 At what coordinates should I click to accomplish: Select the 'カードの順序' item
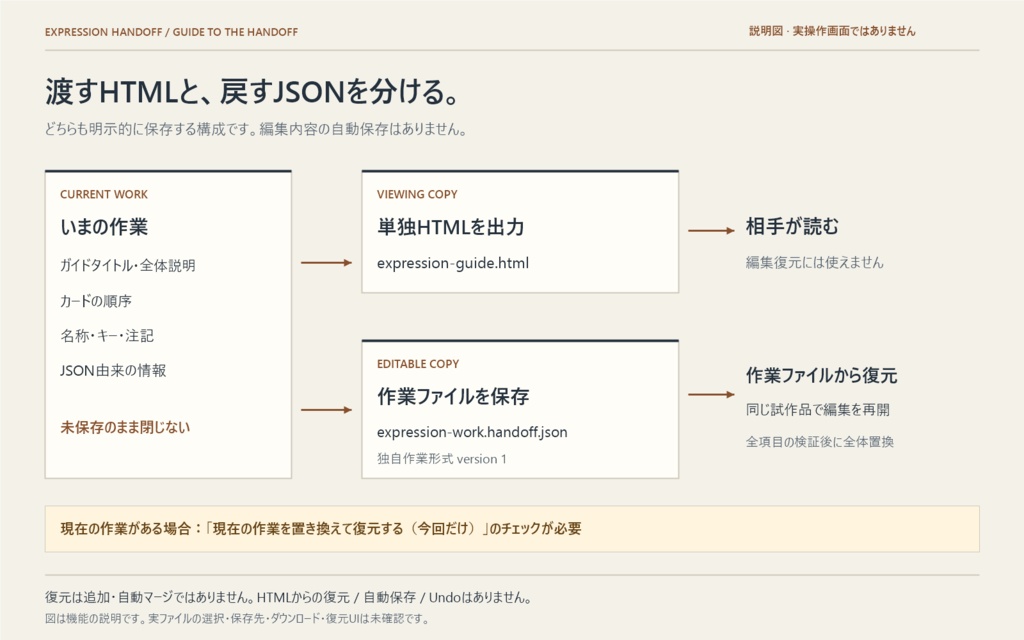(96, 301)
